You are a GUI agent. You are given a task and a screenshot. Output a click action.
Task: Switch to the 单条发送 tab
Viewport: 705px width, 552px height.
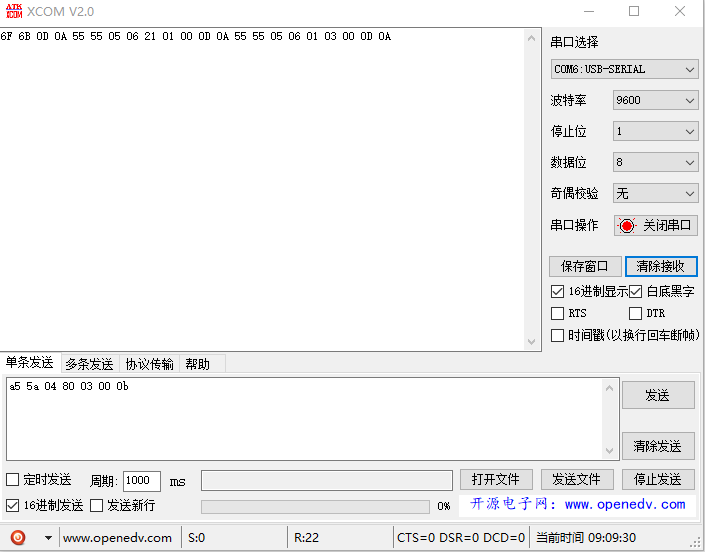30,362
